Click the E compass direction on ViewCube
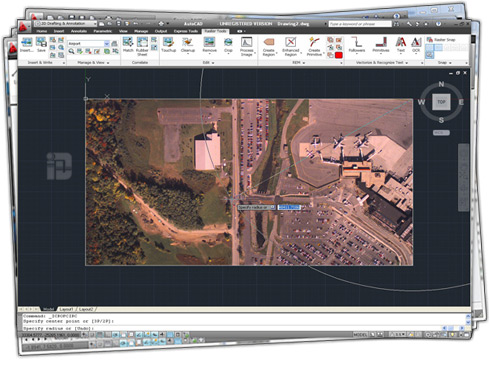 (461, 102)
